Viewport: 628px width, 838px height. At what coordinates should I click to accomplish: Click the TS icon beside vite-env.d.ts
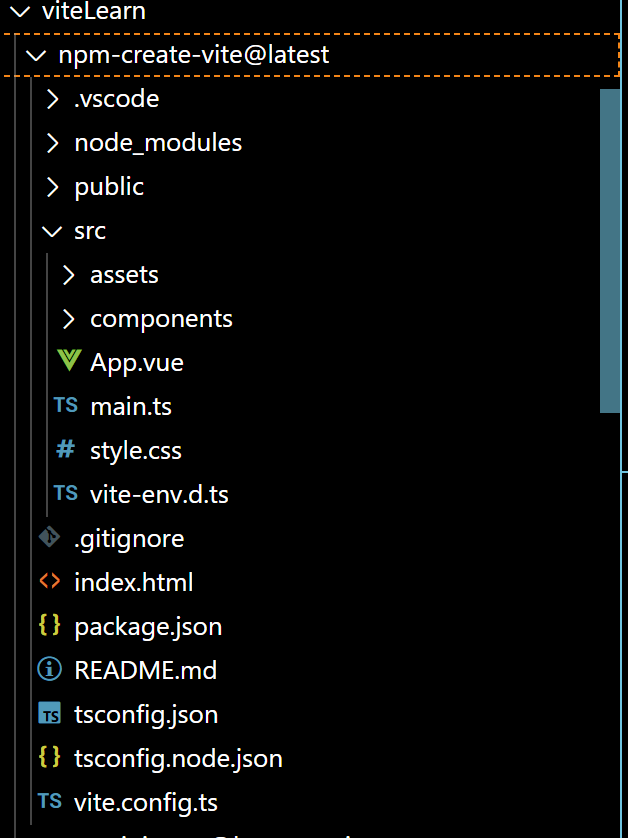pos(66,493)
